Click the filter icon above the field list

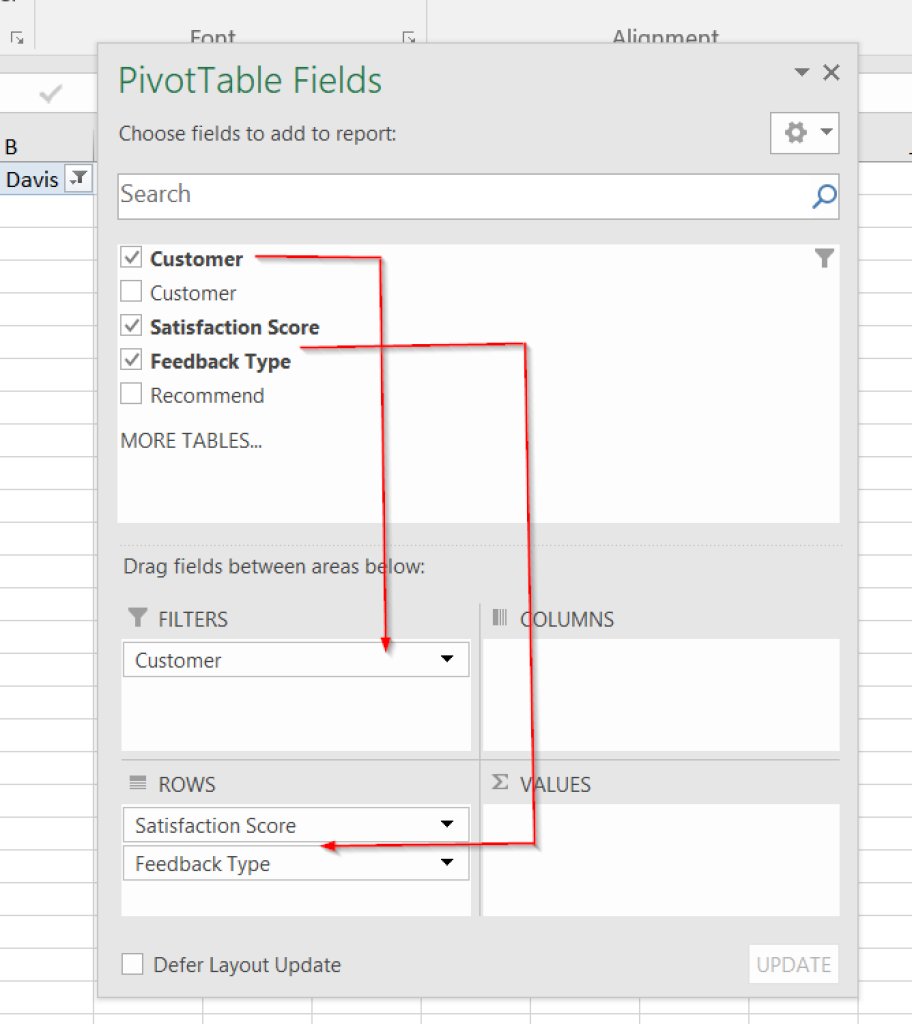[824, 257]
